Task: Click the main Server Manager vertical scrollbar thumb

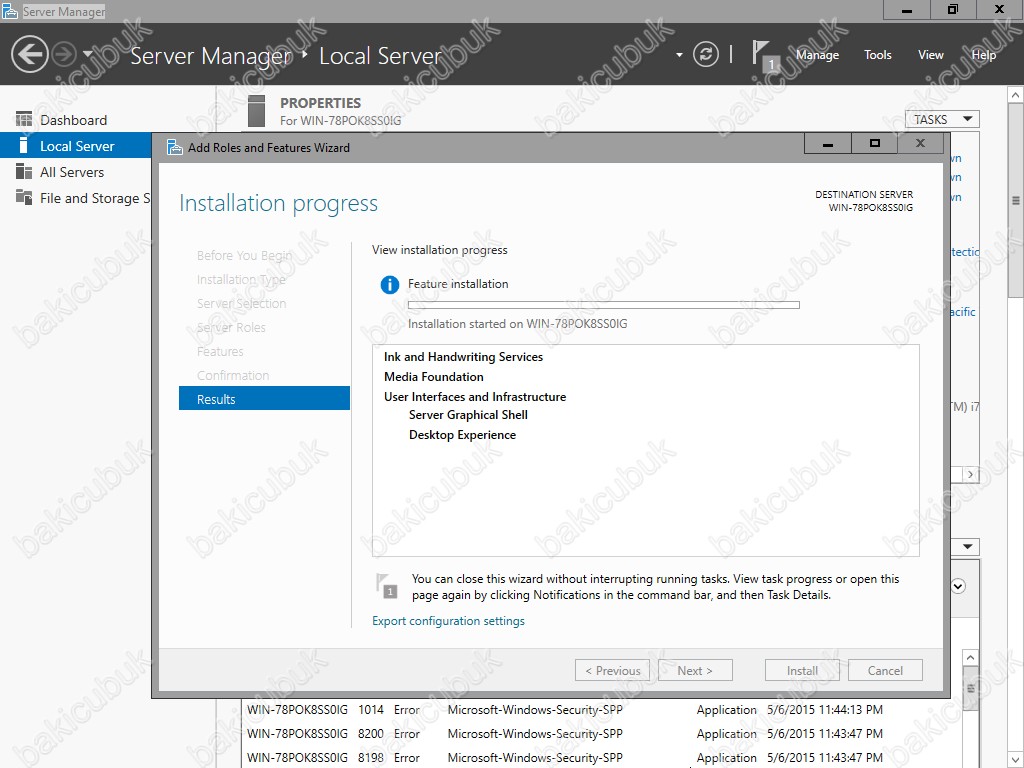Action: [1016, 201]
